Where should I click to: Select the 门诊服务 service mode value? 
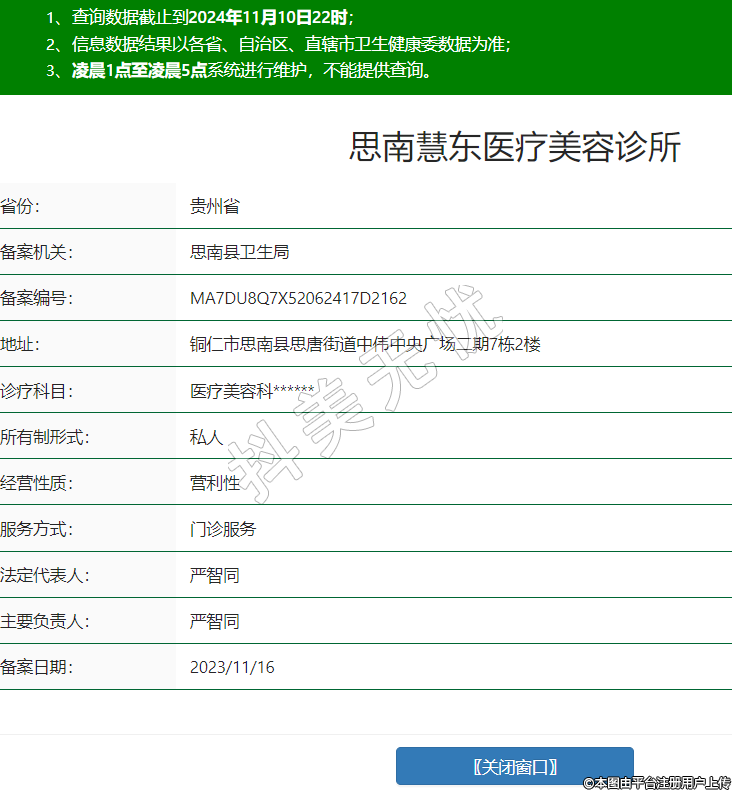coord(223,529)
